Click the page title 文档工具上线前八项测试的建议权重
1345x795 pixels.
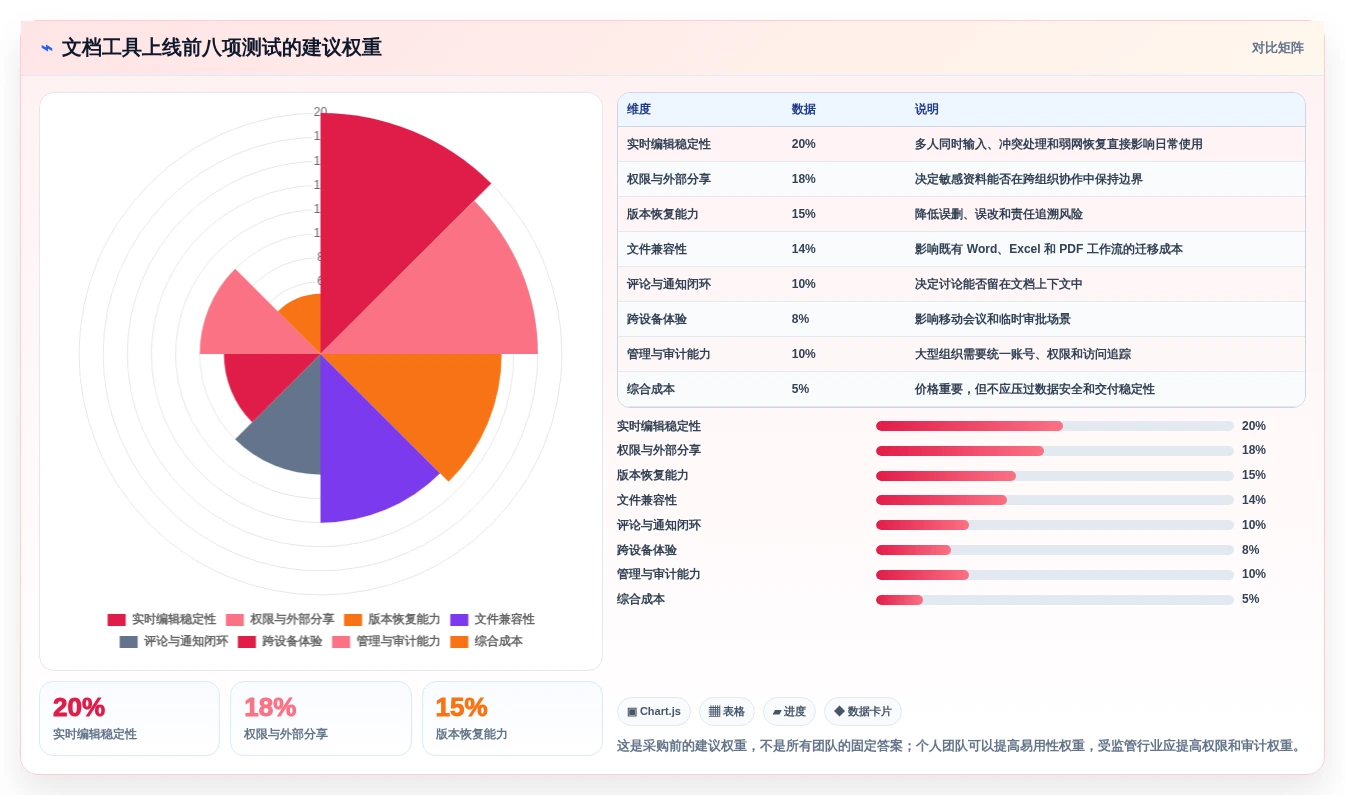click(x=222, y=48)
